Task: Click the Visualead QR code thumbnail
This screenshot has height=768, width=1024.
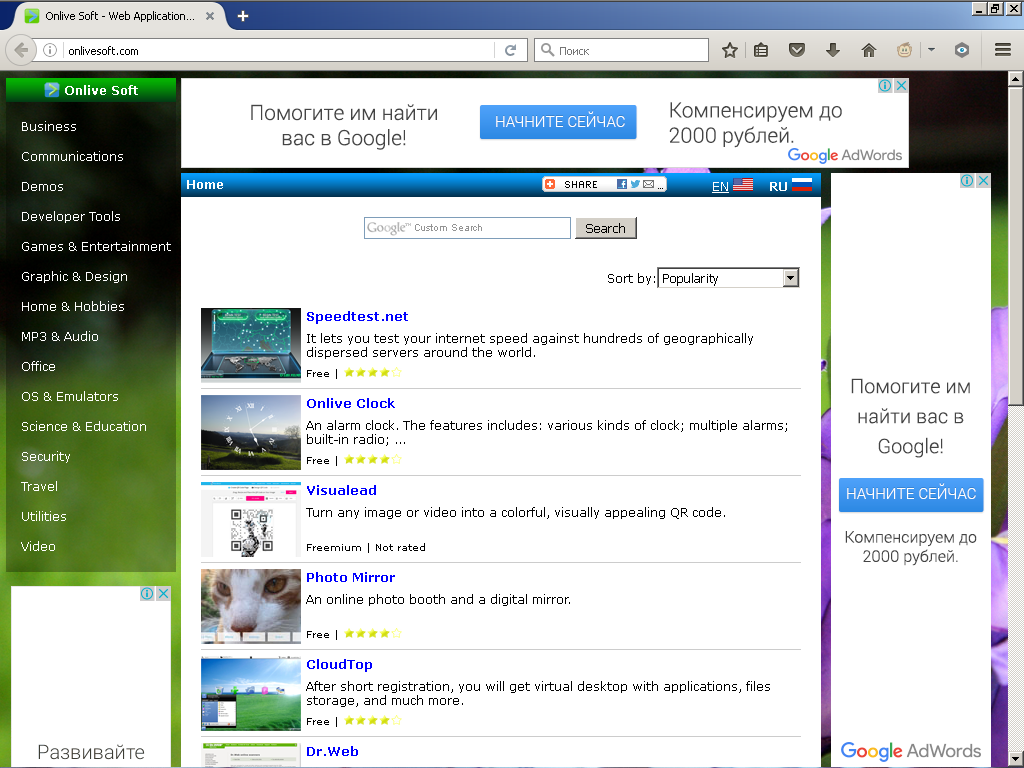Action: point(251,519)
